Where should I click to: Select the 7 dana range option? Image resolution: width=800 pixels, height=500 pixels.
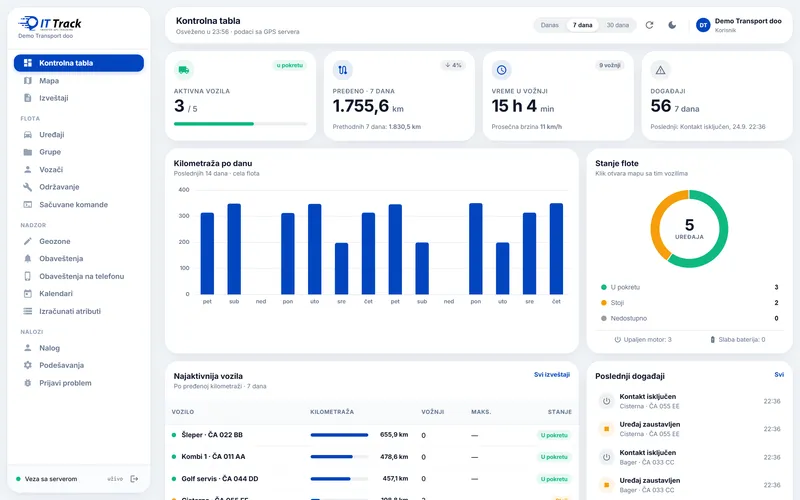click(582, 25)
